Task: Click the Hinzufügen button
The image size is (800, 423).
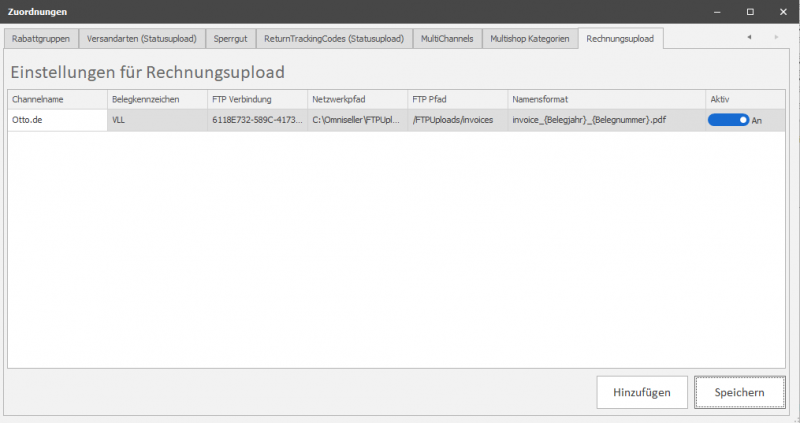Action: coord(642,393)
